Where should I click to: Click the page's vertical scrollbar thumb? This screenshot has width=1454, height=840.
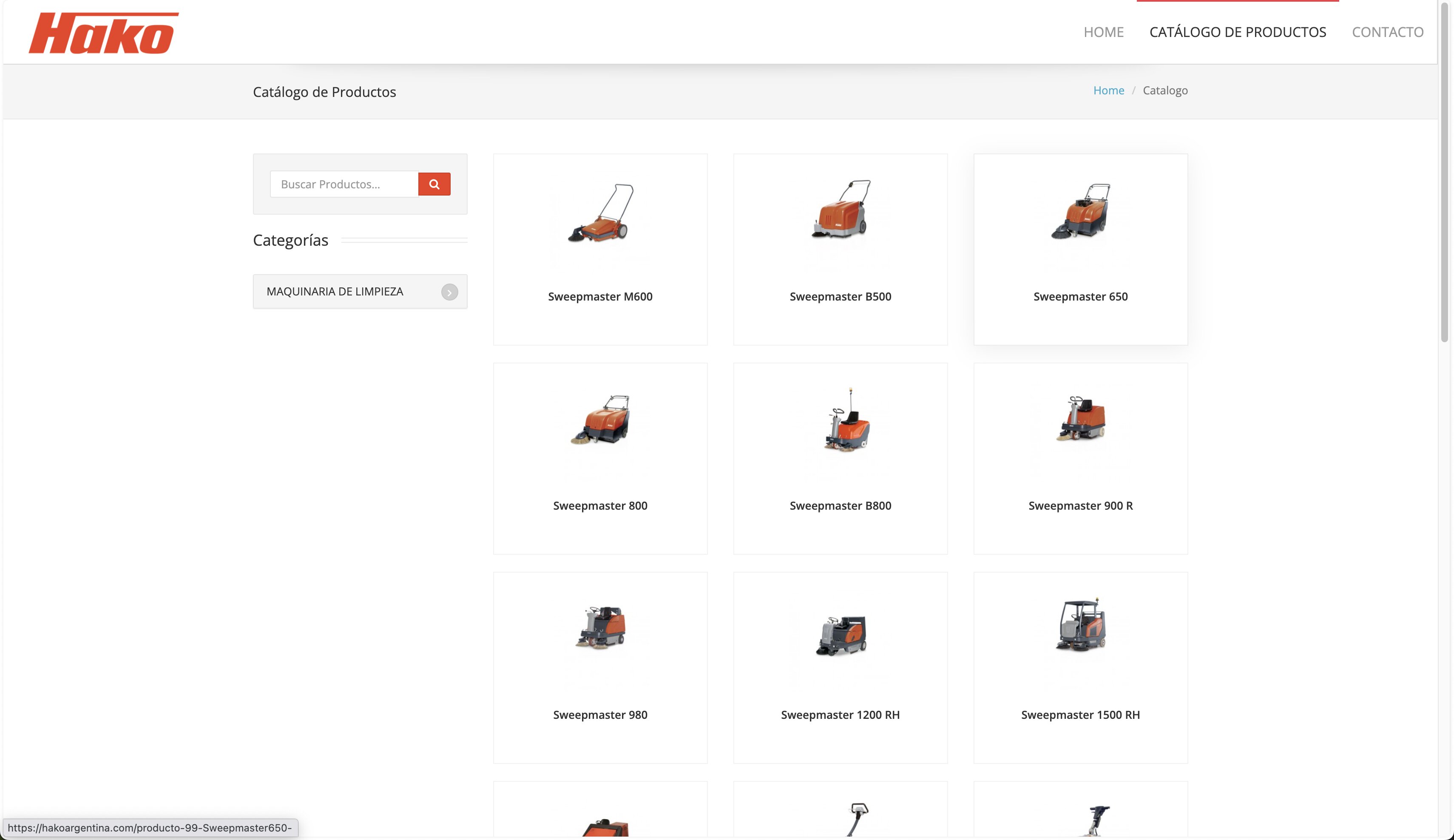tap(1445, 172)
